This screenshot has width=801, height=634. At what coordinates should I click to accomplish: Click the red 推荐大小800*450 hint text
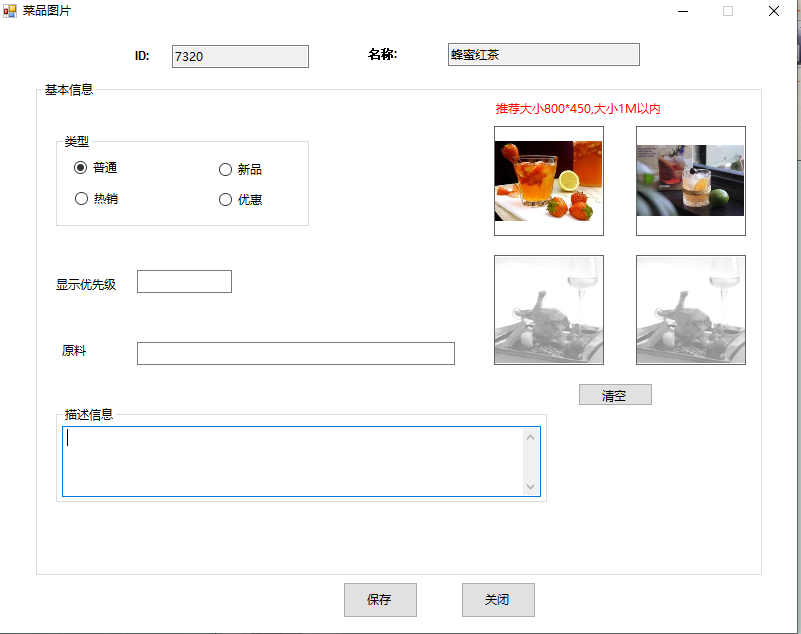point(578,109)
